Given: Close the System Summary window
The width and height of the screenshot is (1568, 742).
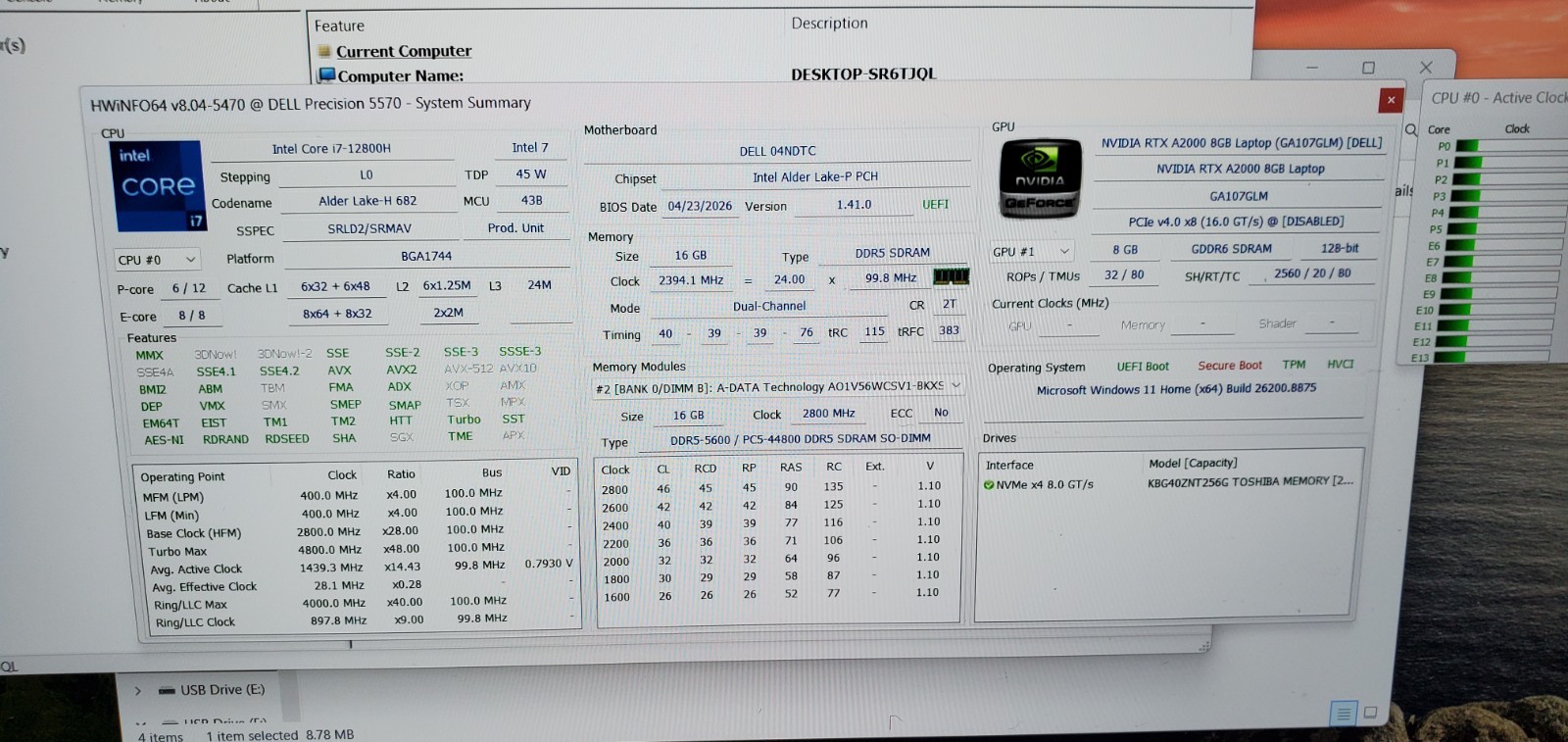Looking at the screenshot, I should (1391, 99).
